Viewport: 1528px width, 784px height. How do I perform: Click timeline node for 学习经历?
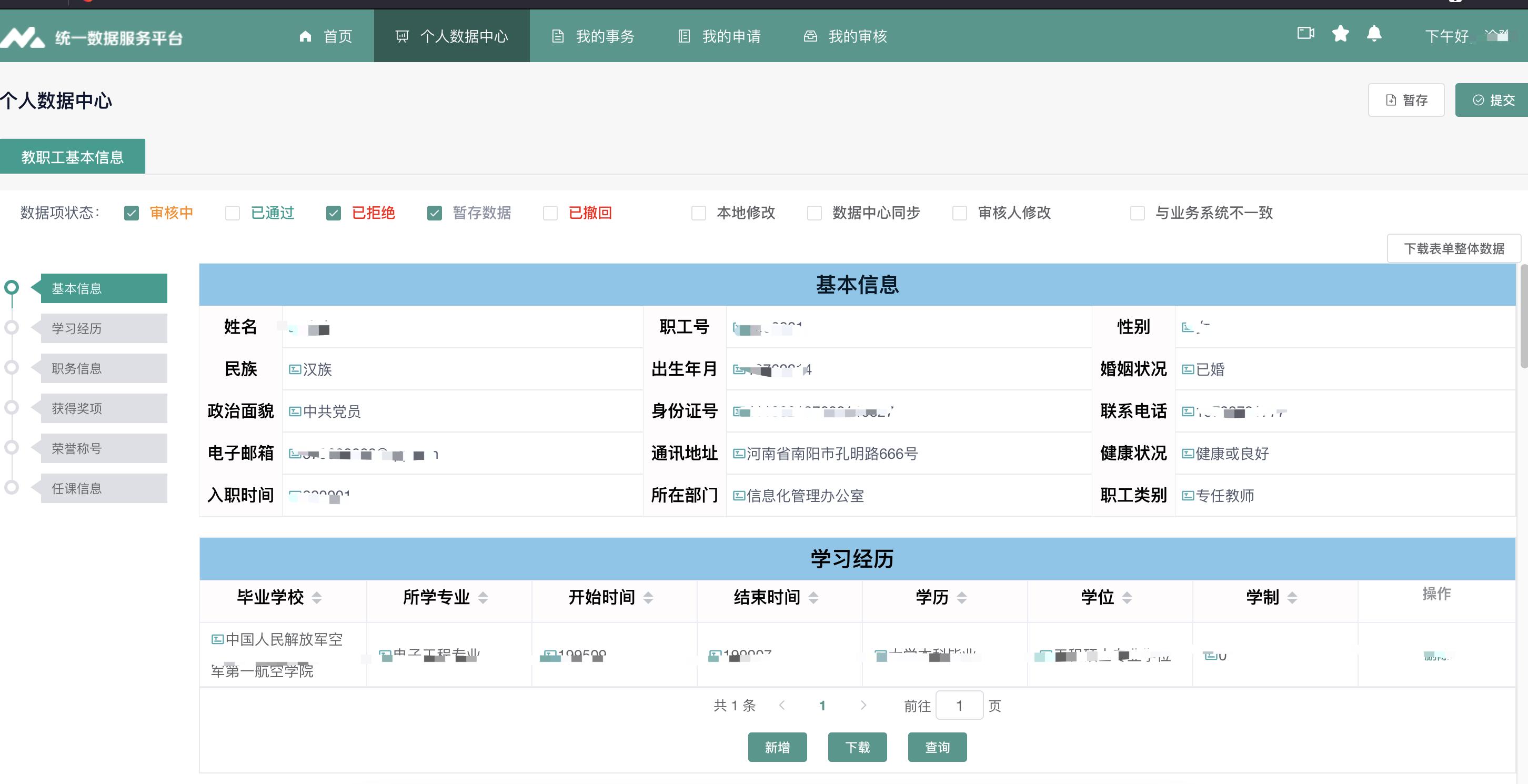click(x=11, y=327)
